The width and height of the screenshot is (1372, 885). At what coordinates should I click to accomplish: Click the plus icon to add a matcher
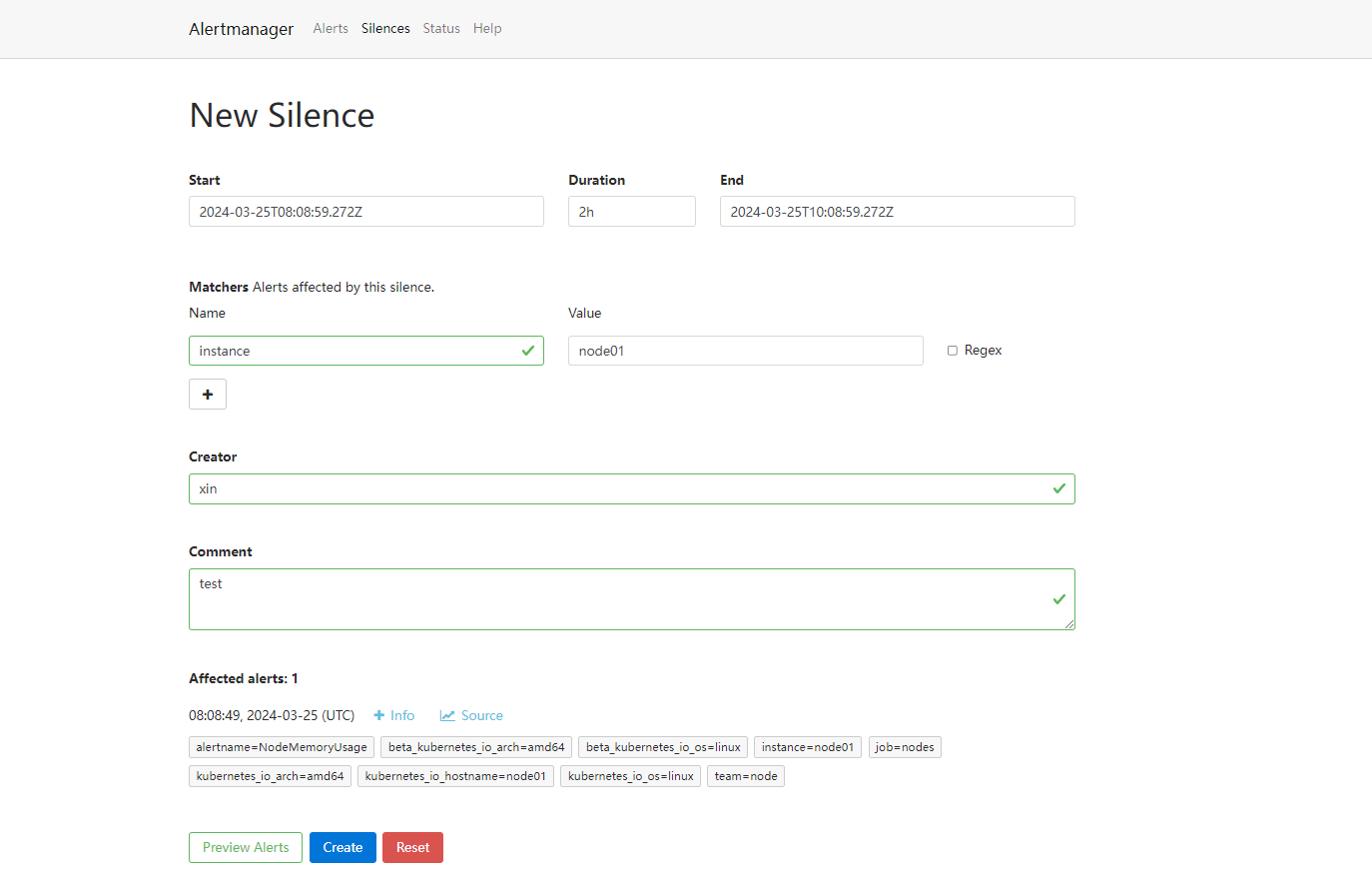pyautogui.click(x=208, y=395)
